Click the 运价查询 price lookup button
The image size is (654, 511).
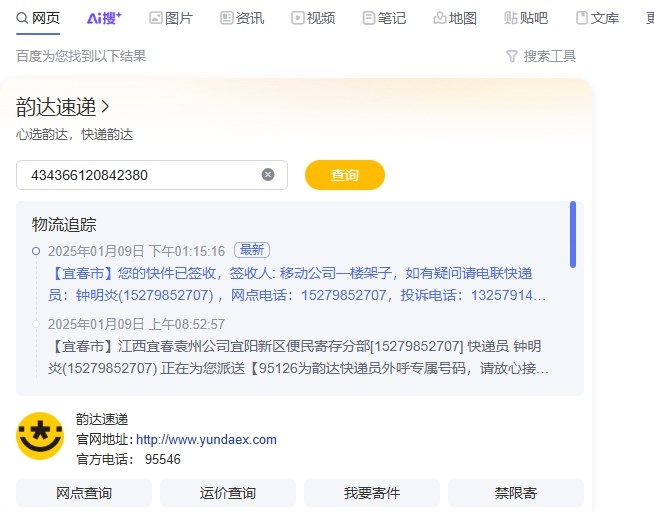pyautogui.click(x=228, y=493)
